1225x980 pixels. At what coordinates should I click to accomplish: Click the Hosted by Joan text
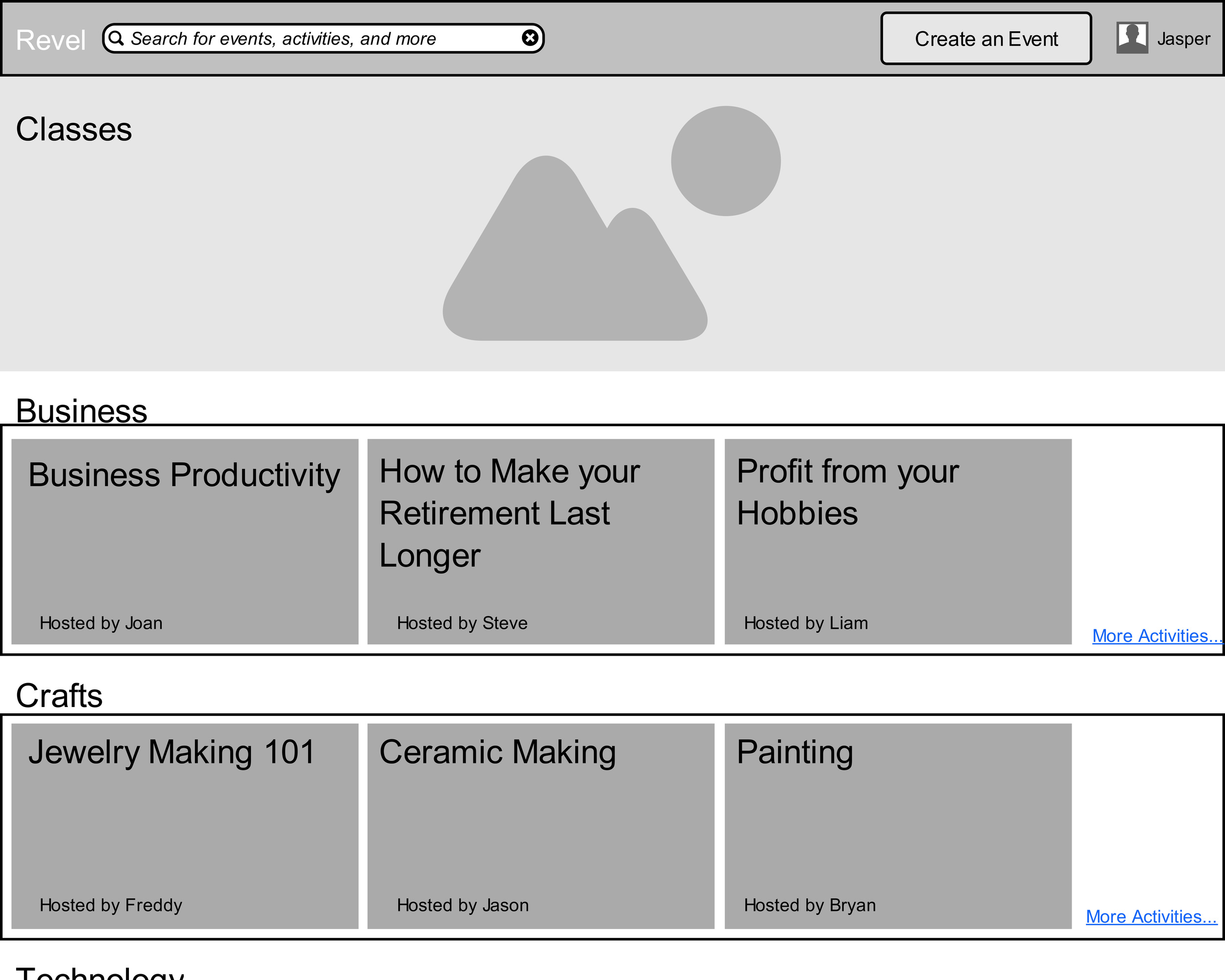tap(101, 623)
